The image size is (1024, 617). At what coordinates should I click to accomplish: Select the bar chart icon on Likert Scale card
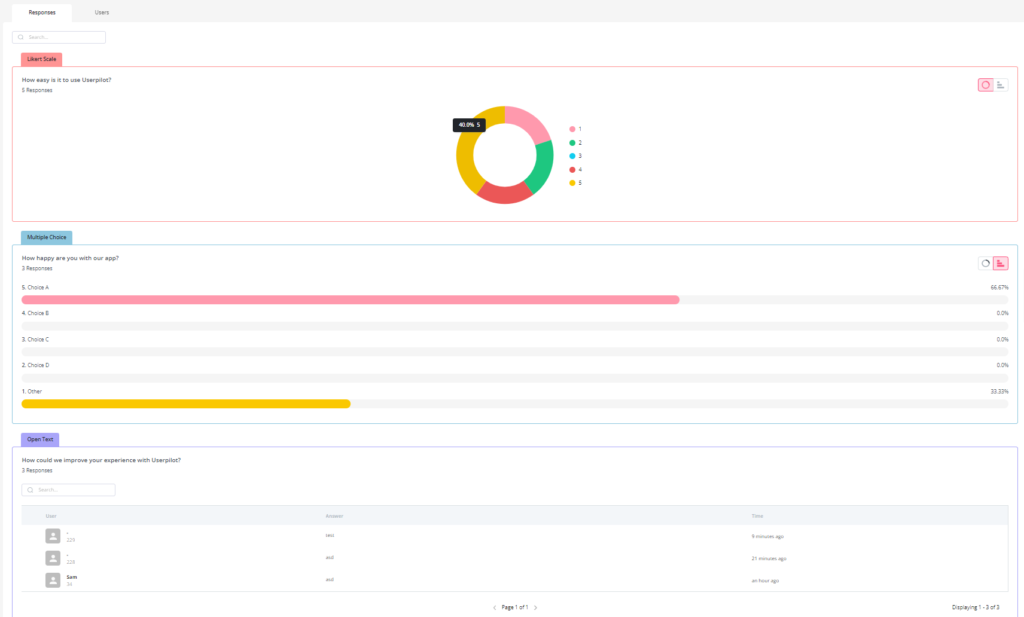coord(1000,85)
